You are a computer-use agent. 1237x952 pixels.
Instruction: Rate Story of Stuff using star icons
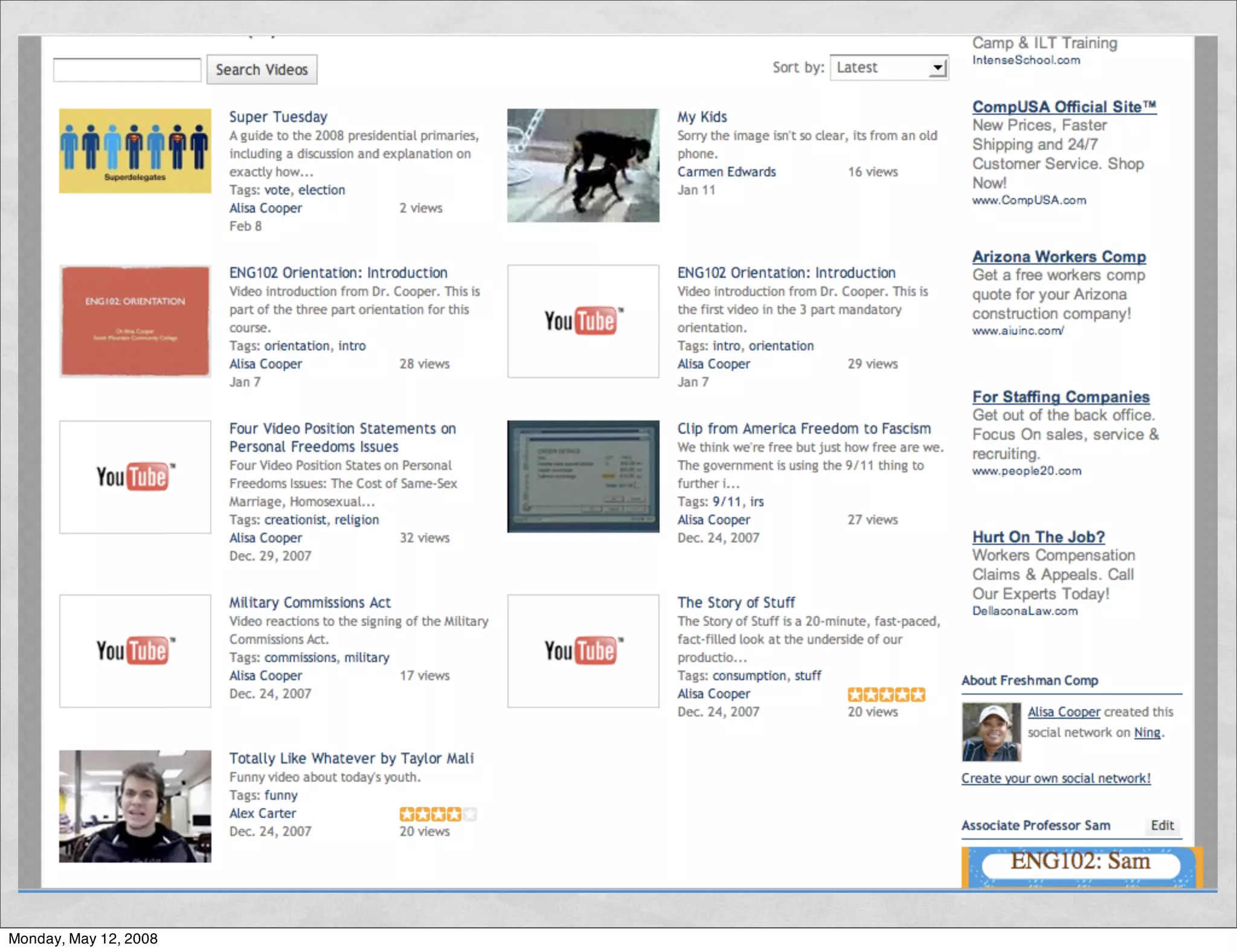click(x=885, y=695)
